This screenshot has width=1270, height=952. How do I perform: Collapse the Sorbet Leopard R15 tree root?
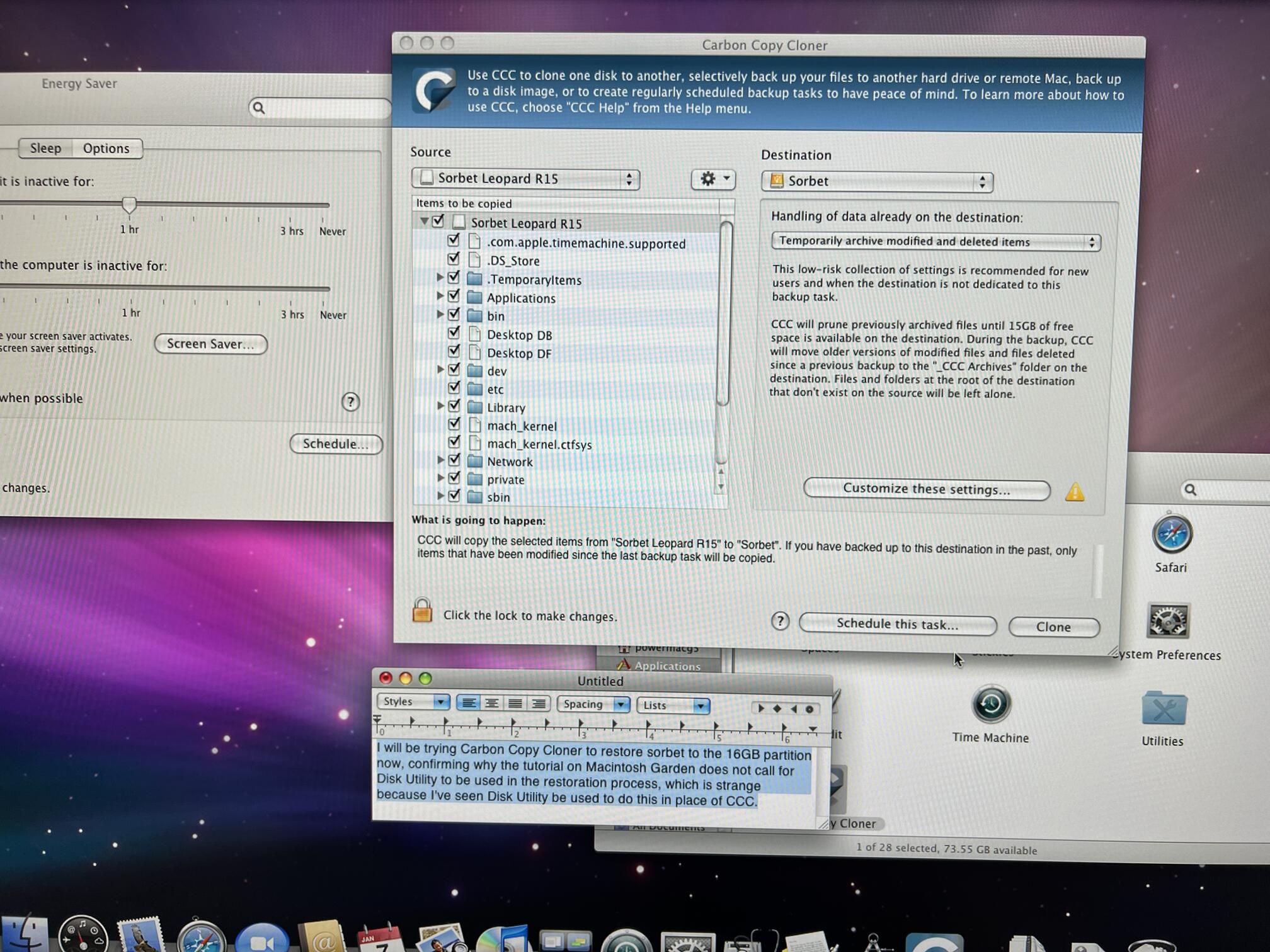(x=424, y=221)
